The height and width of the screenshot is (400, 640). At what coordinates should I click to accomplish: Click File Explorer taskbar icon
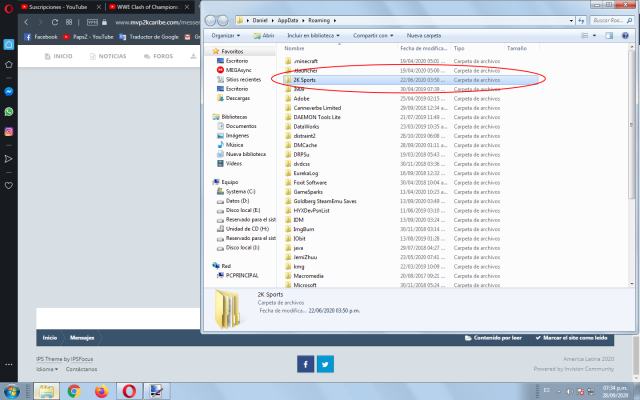(x=46, y=391)
